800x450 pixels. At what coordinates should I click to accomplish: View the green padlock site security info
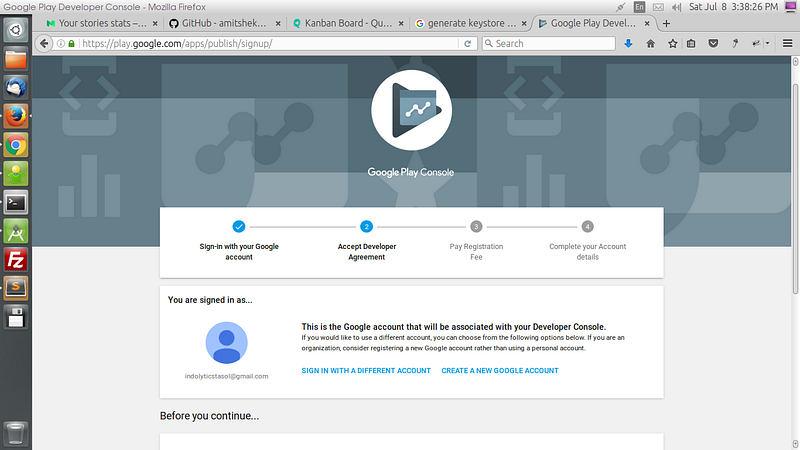[71, 43]
